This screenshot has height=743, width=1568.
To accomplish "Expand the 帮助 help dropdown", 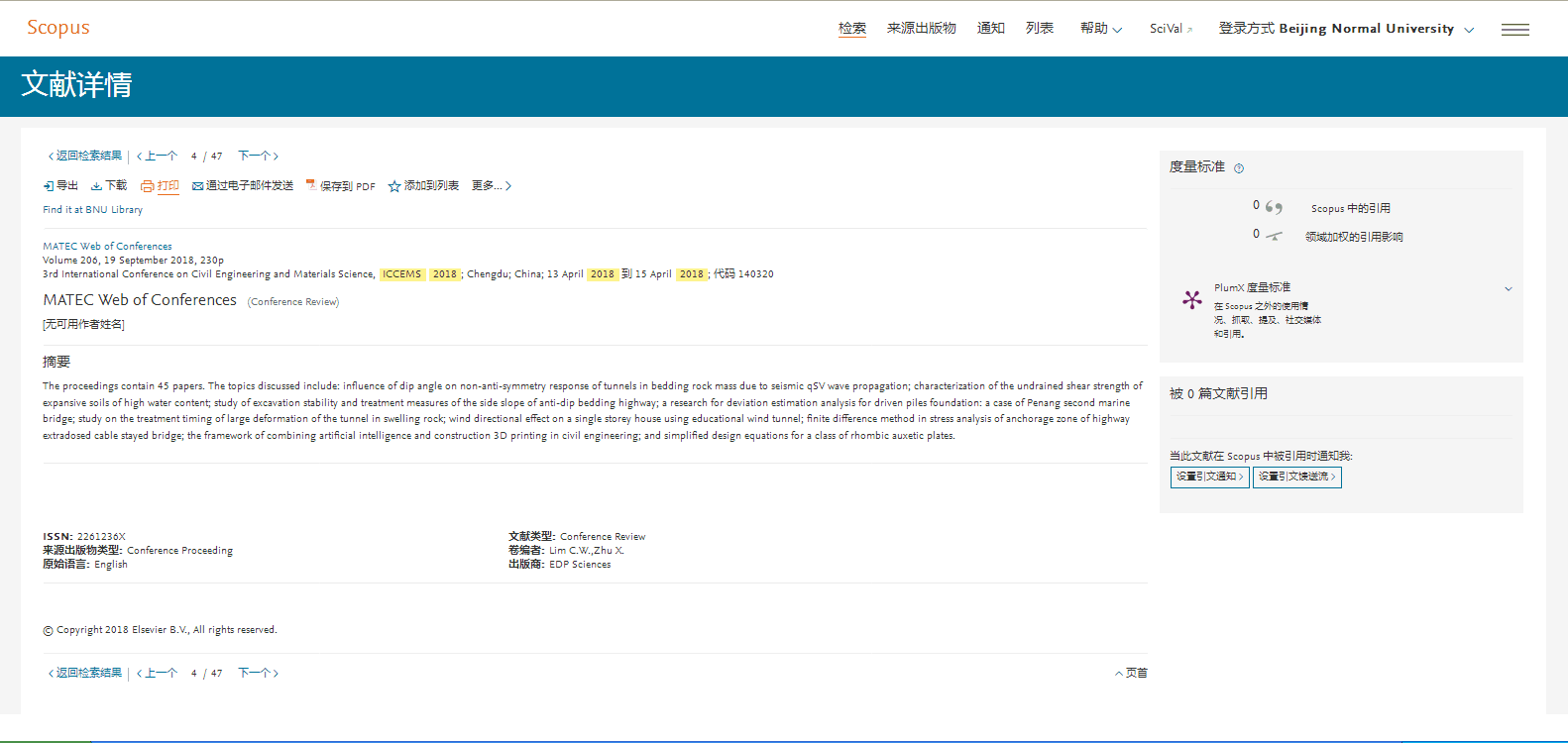I will point(1101,29).
